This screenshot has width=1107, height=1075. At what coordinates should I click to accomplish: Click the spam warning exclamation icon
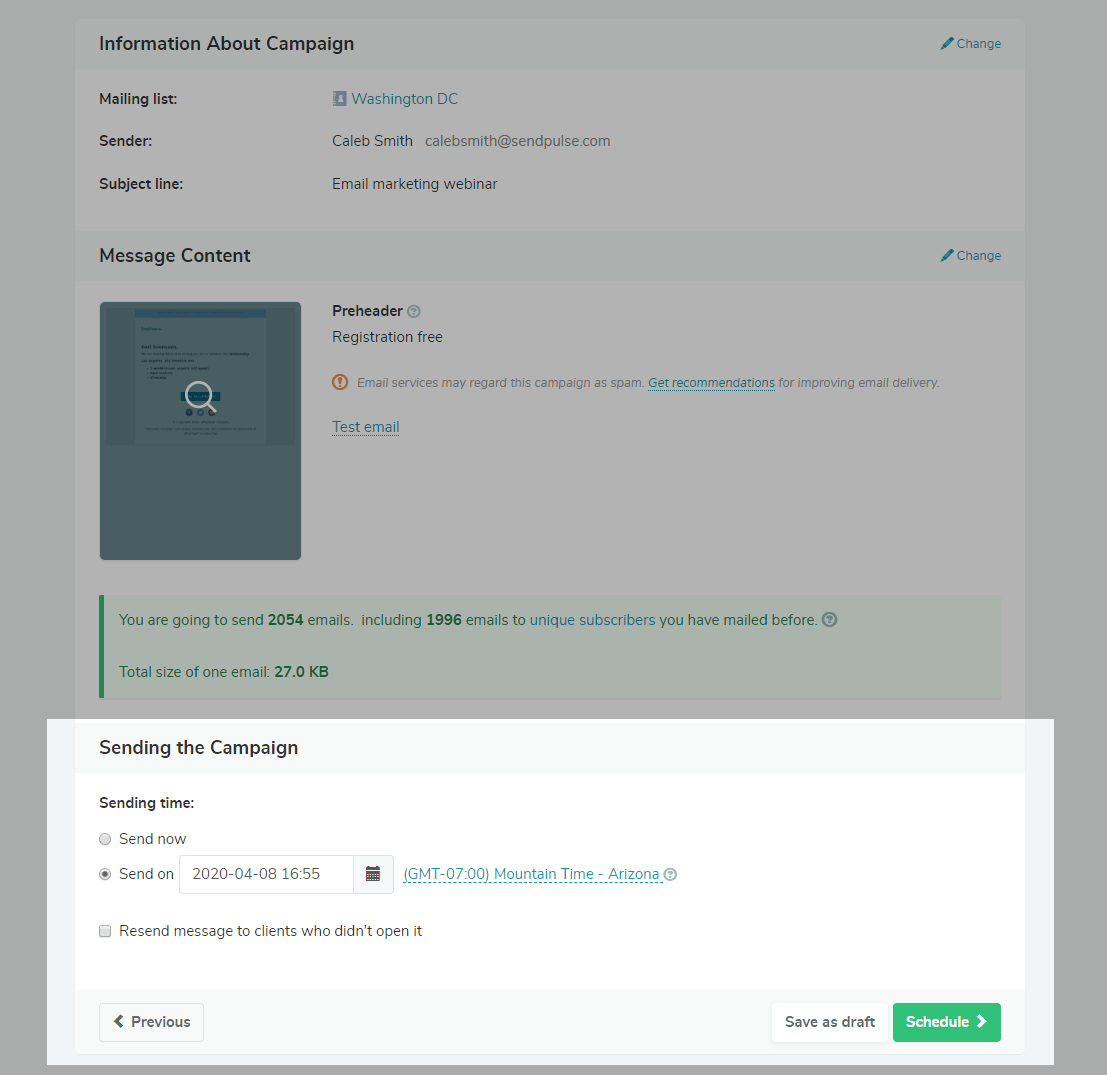340,382
